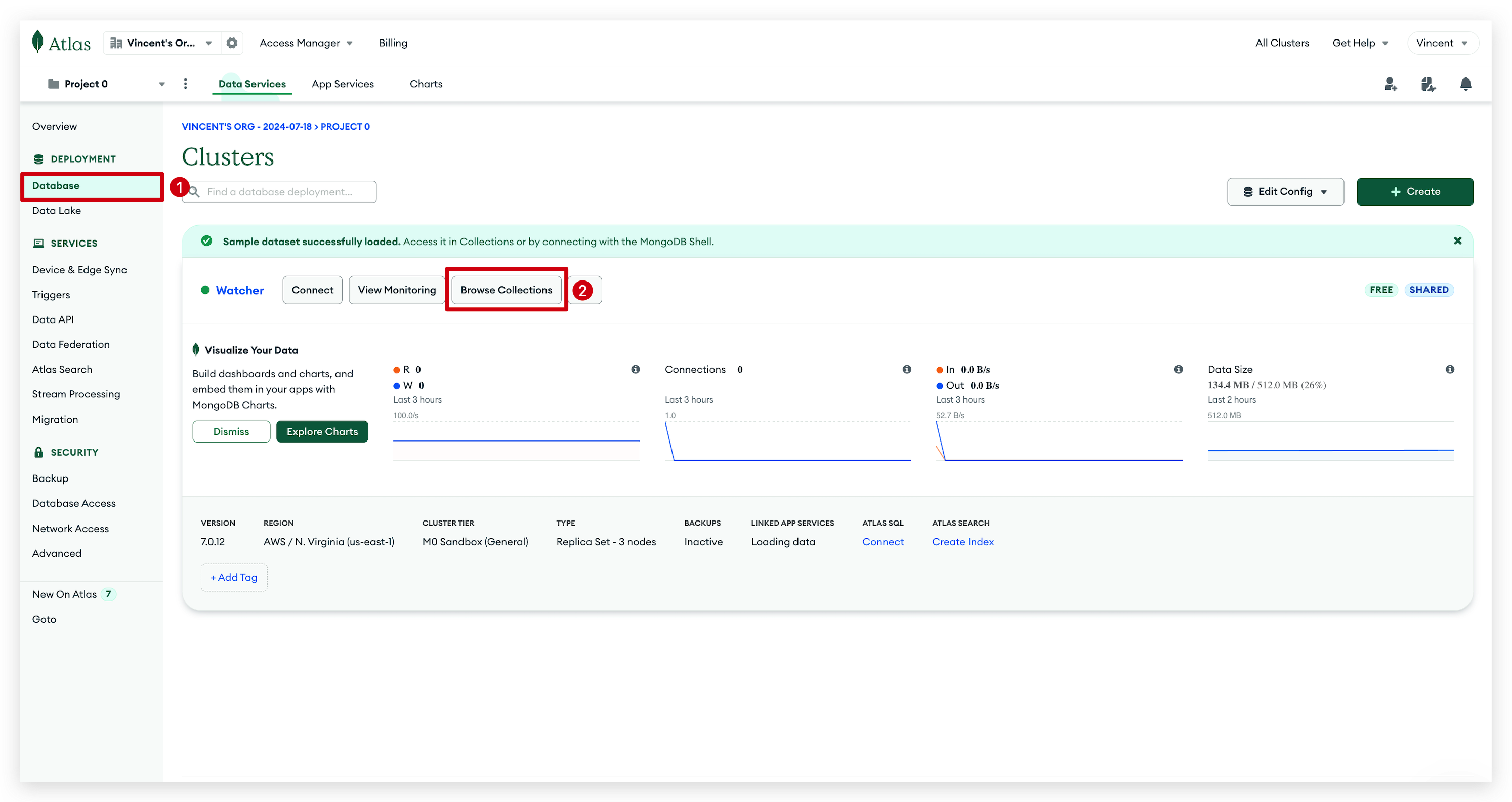The image size is (1512, 802).
Task: Click View Monitoring for Watcher
Action: coord(397,290)
